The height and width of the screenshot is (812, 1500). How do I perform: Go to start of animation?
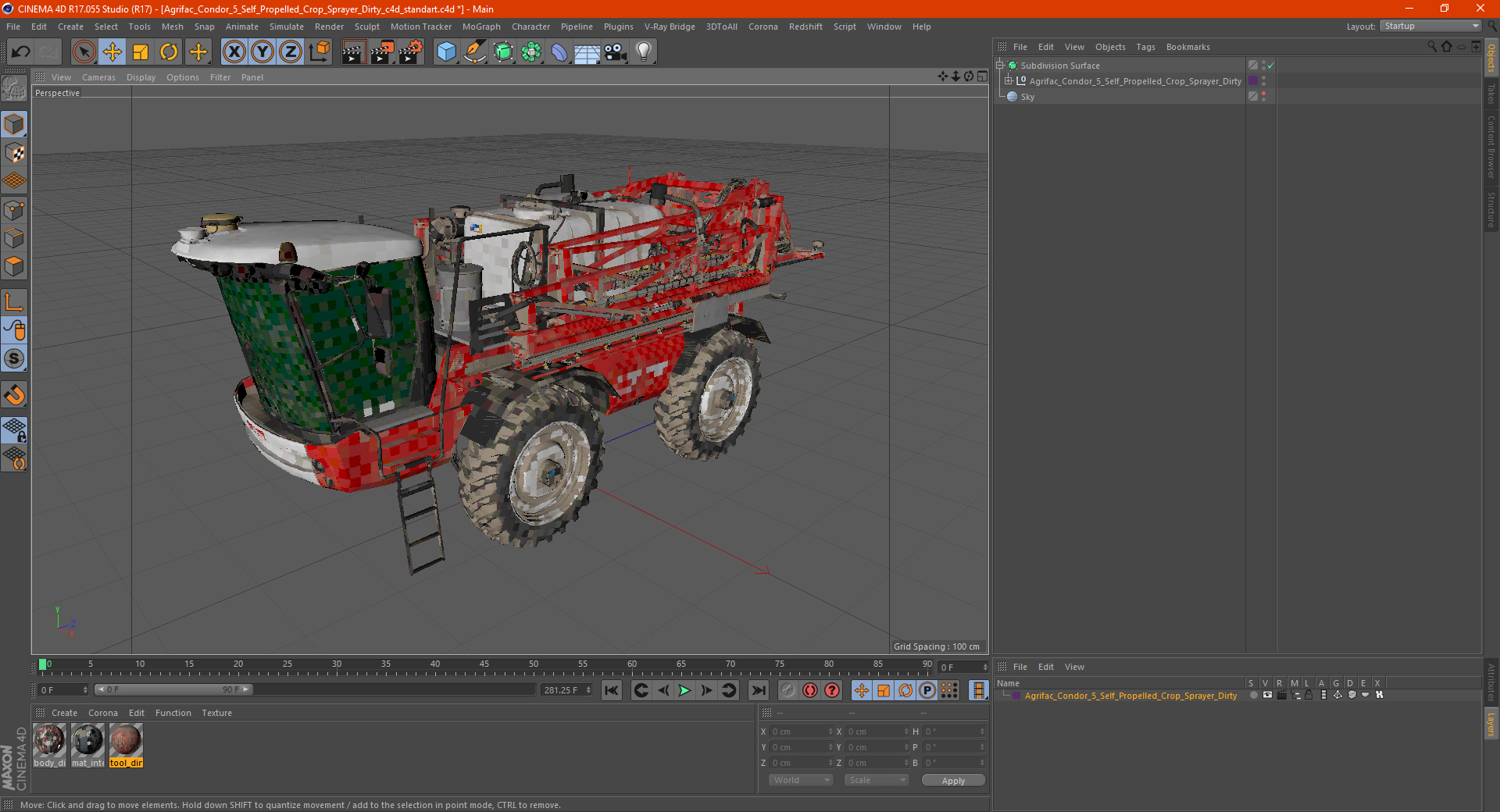click(x=612, y=690)
